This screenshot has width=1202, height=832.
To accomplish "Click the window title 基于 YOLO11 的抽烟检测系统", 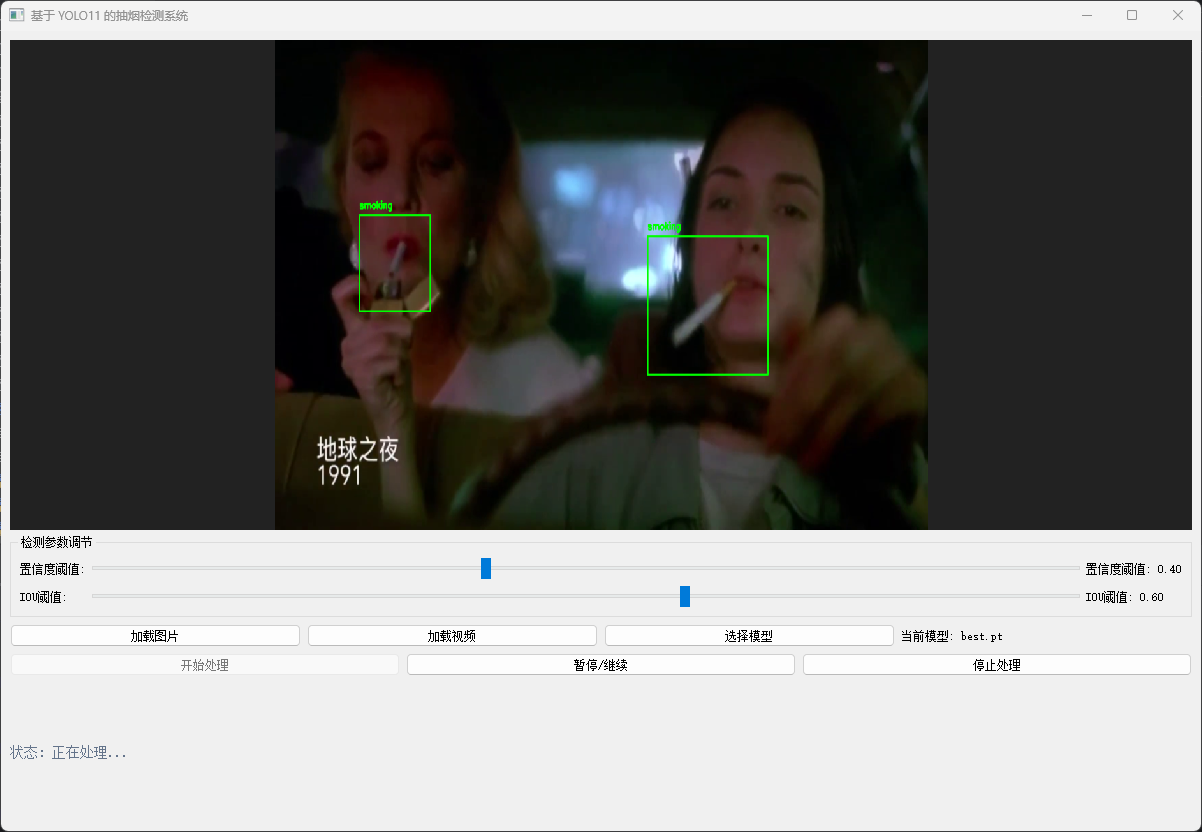I will point(109,16).
